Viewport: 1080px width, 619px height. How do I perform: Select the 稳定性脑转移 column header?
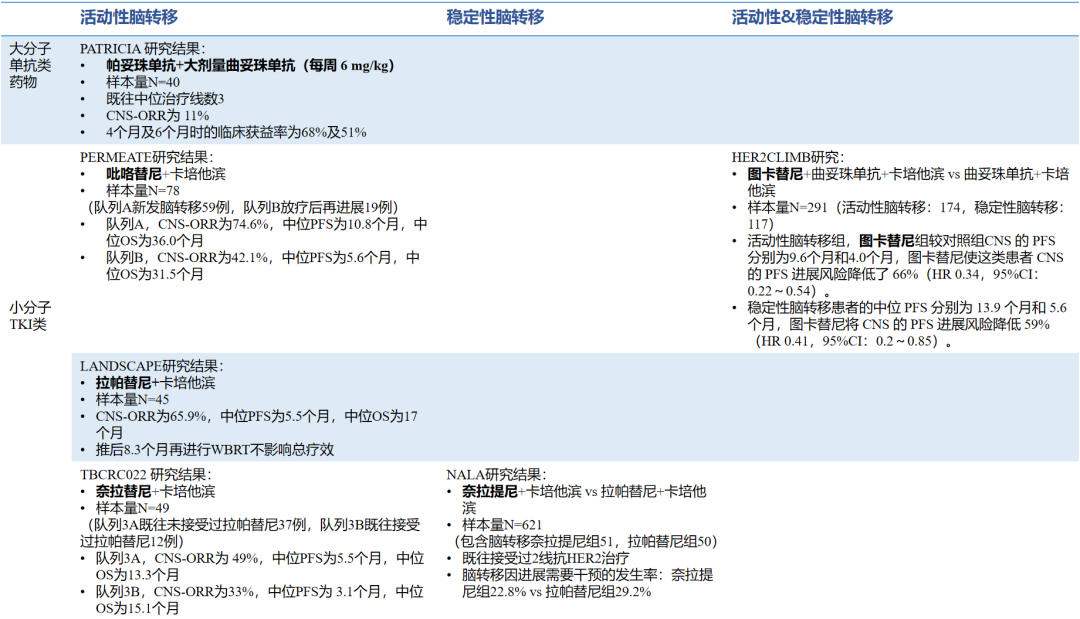(495, 17)
